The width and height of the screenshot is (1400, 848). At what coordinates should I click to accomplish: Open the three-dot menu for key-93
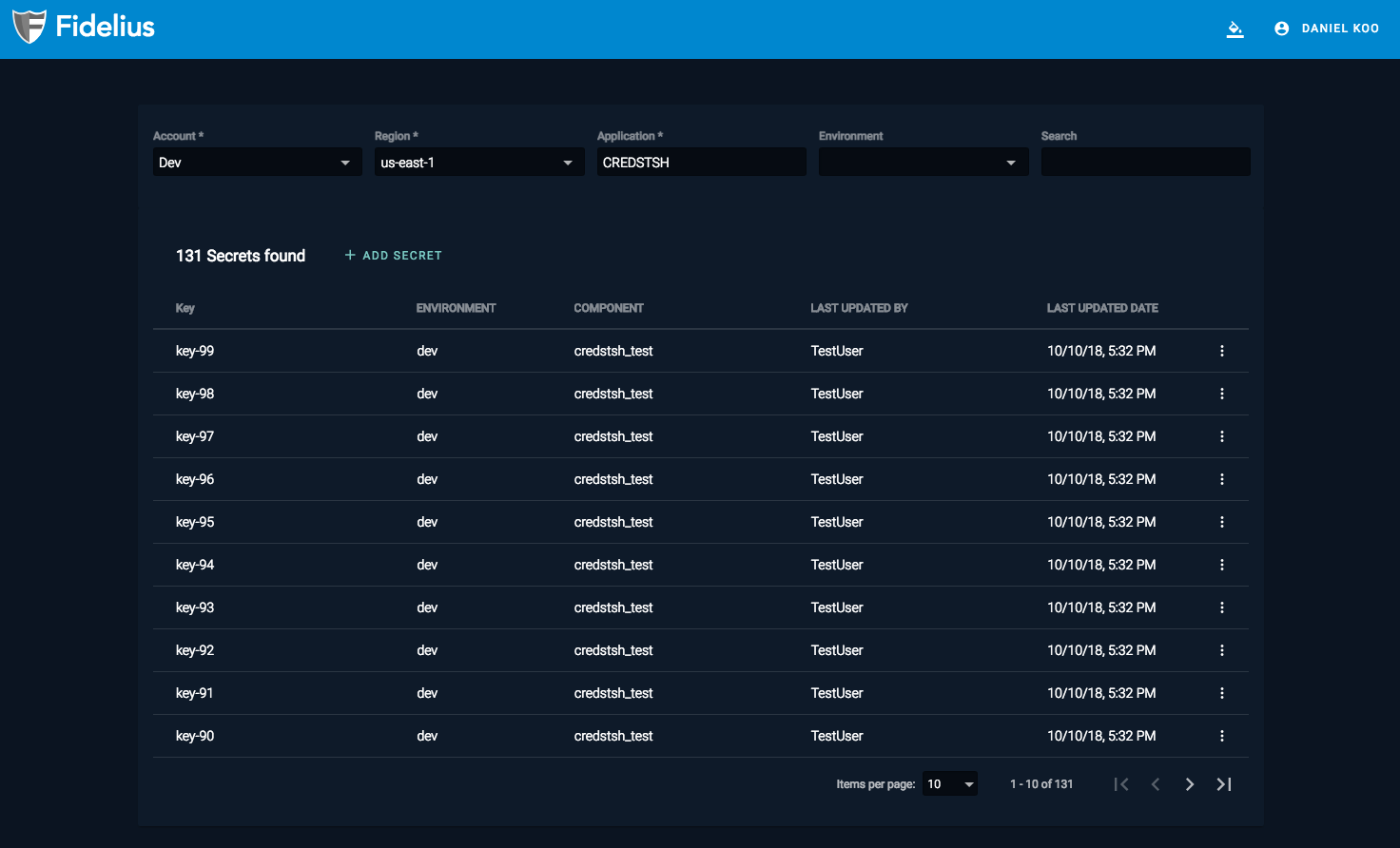click(x=1222, y=607)
